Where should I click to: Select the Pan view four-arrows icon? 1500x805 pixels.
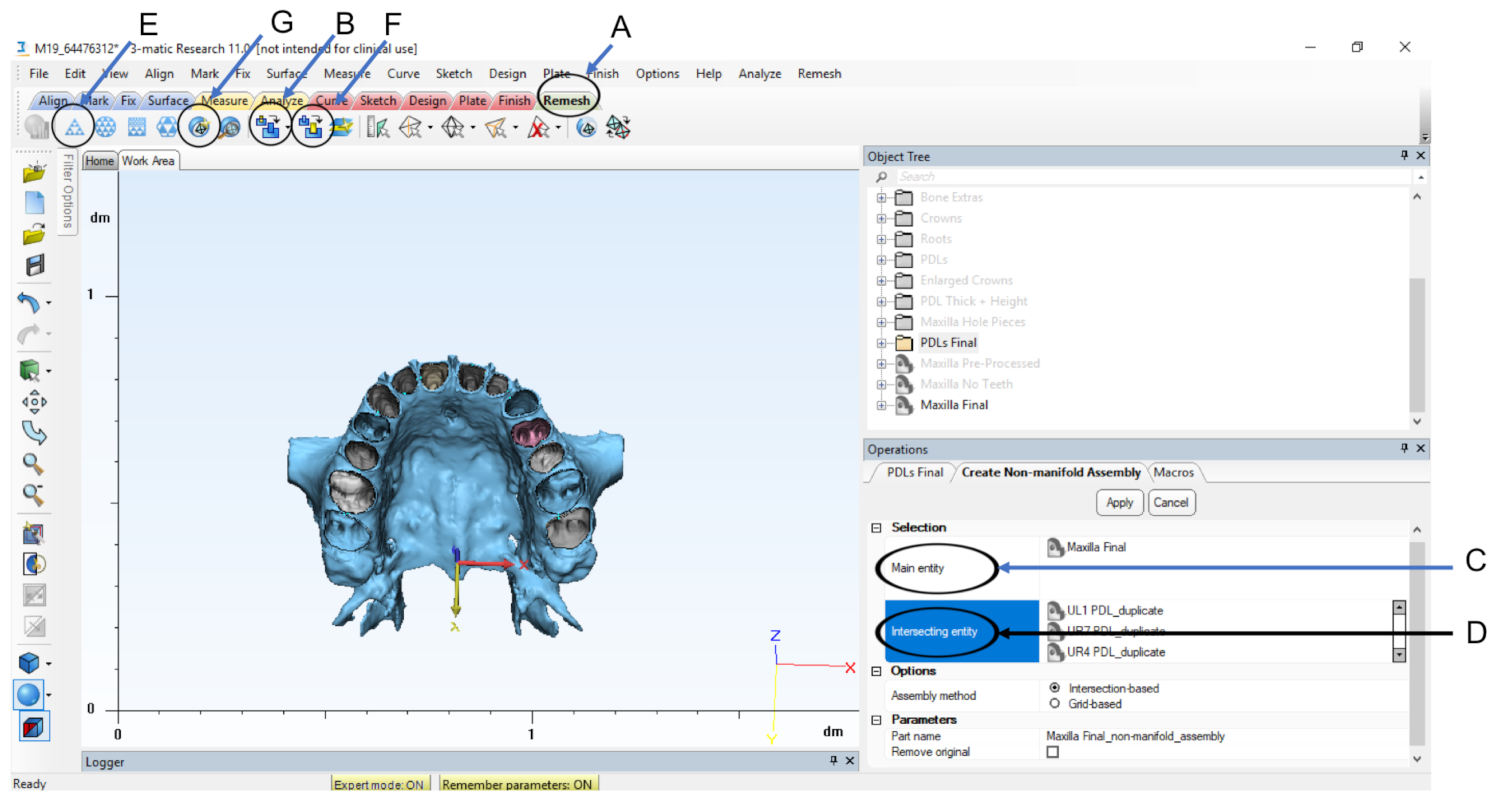click(35, 402)
